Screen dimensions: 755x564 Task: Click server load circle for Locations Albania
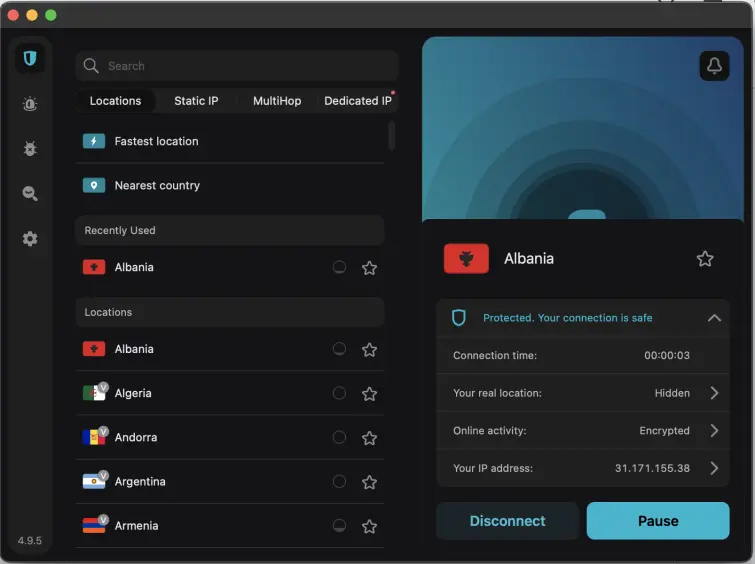(339, 349)
